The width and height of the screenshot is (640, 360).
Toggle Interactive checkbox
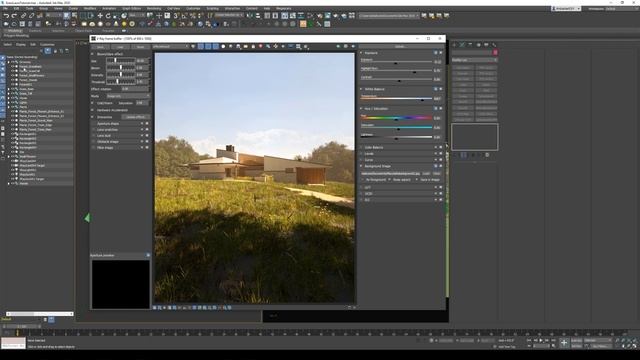(92, 117)
